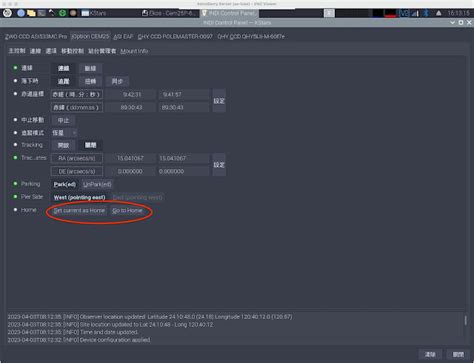The image size is (474, 363).
Task: Switch to the ASI EAF device tab
Action: pyautogui.click(x=123, y=36)
